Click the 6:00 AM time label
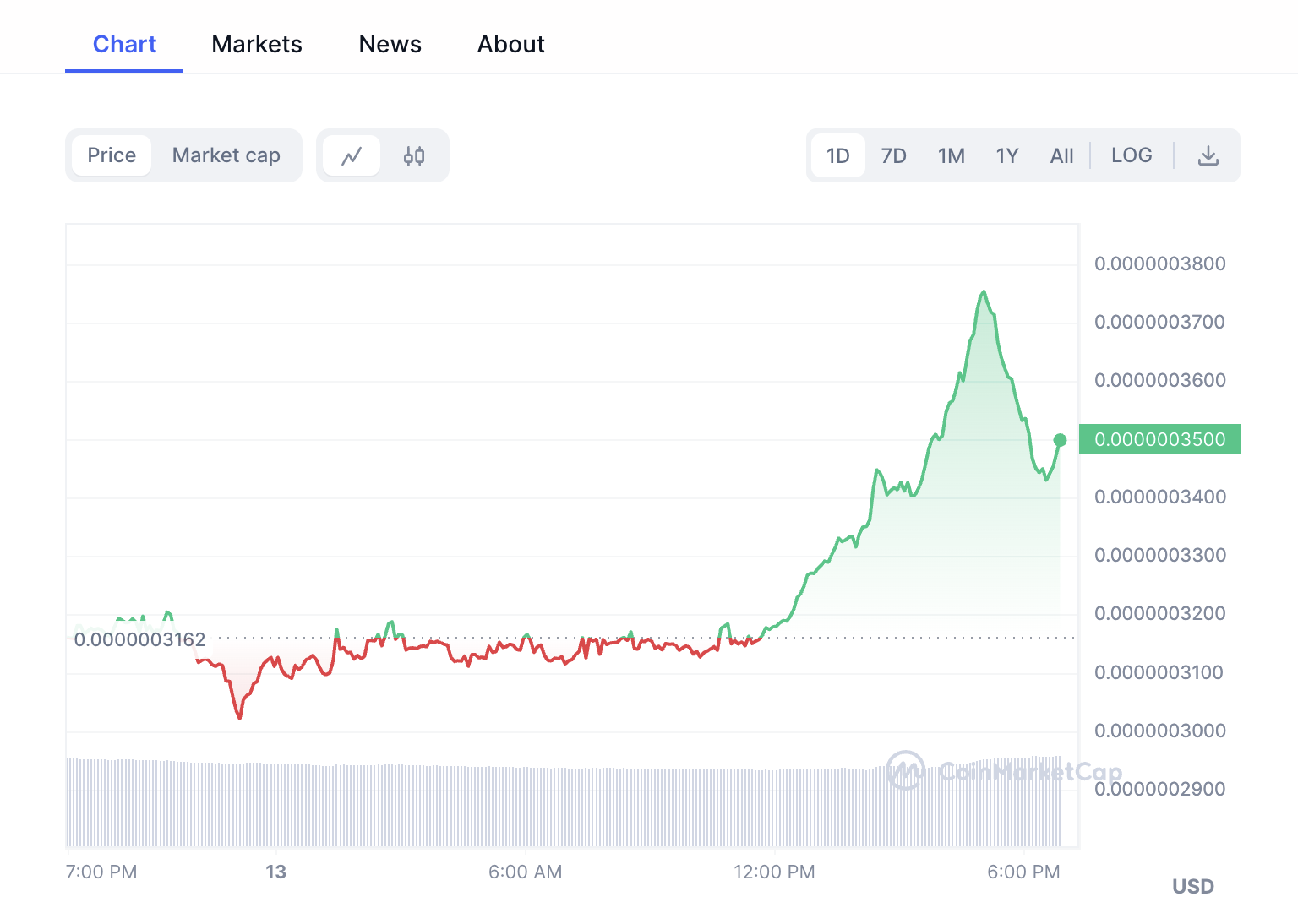 526,872
